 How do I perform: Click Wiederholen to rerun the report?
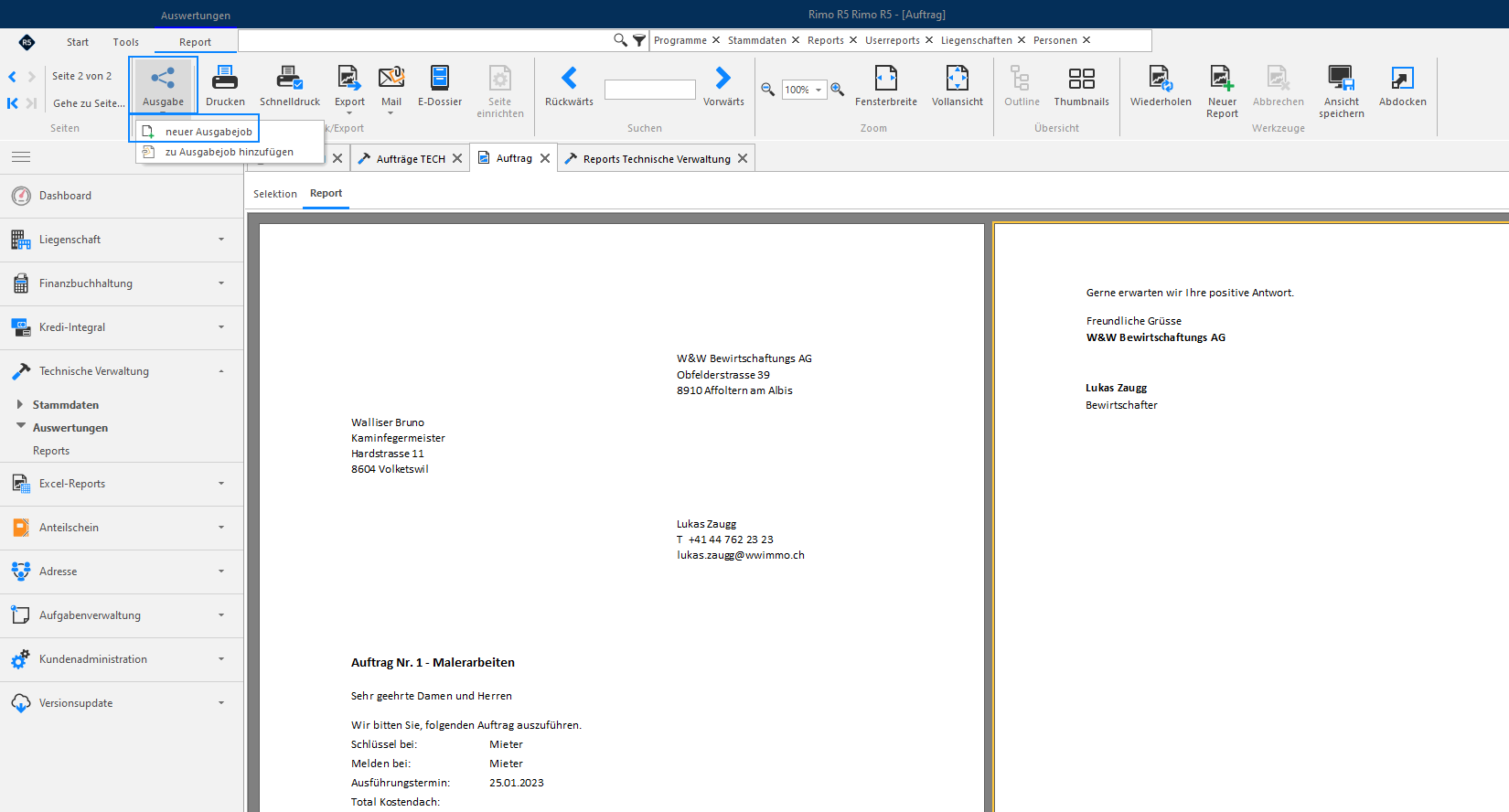[x=1161, y=87]
